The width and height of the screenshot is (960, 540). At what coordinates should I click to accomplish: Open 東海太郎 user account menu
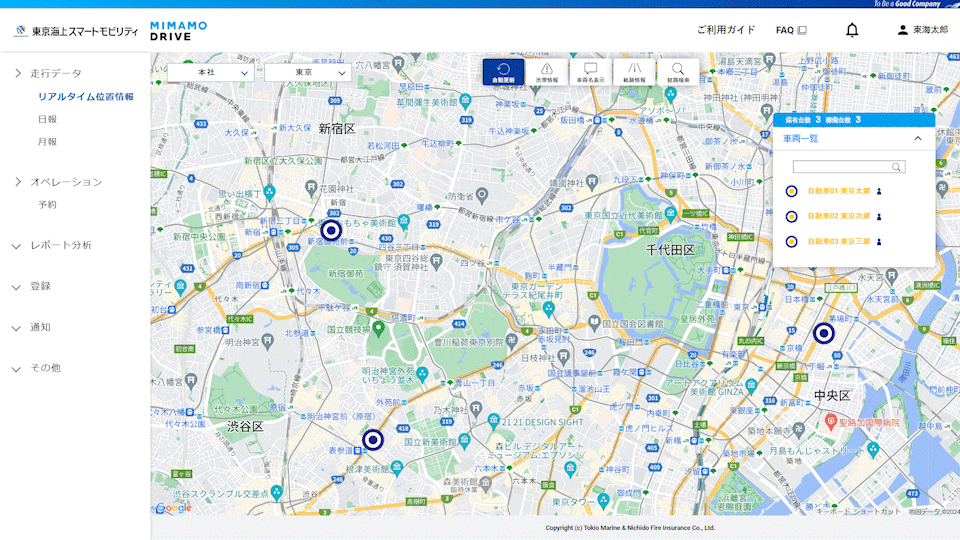click(923, 29)
